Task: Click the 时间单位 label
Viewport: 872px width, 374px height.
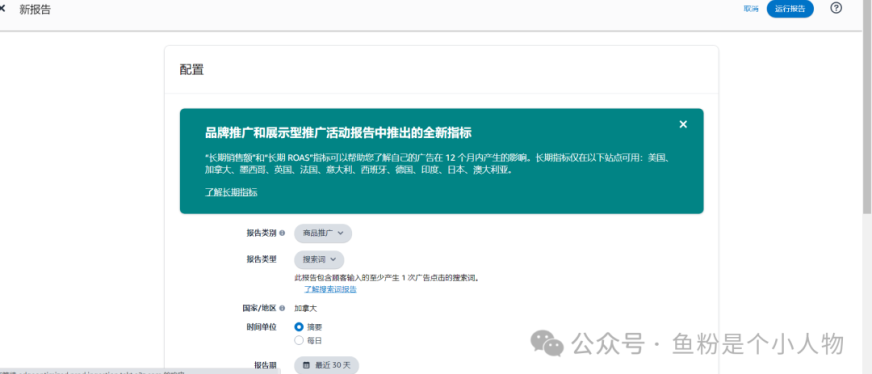Action: click(261, 327)
